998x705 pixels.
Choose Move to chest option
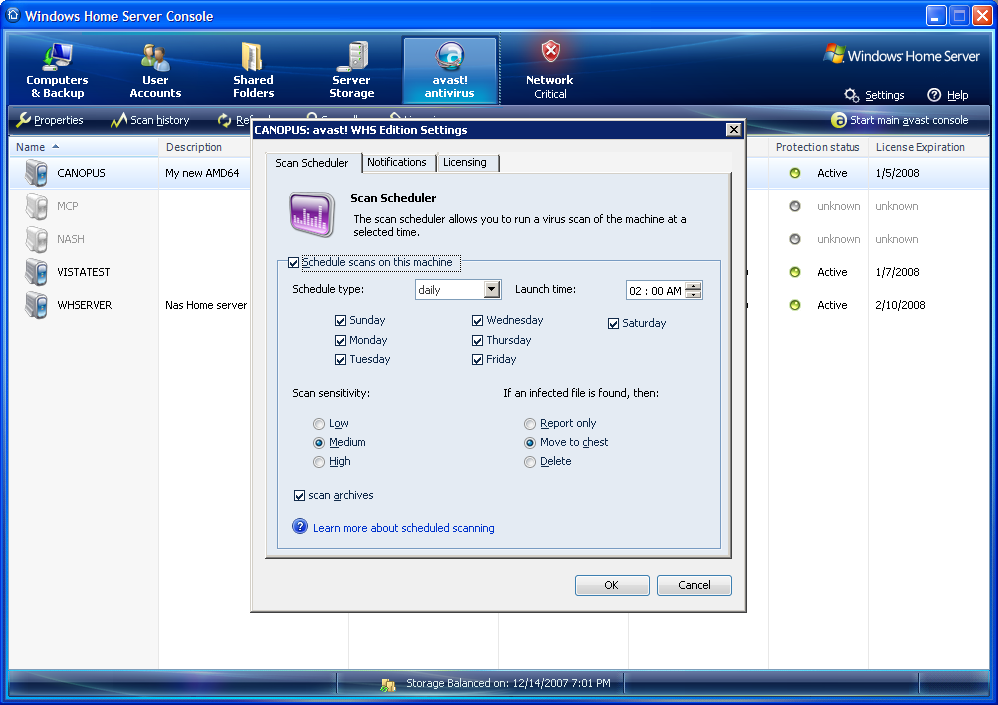(530, 443)
